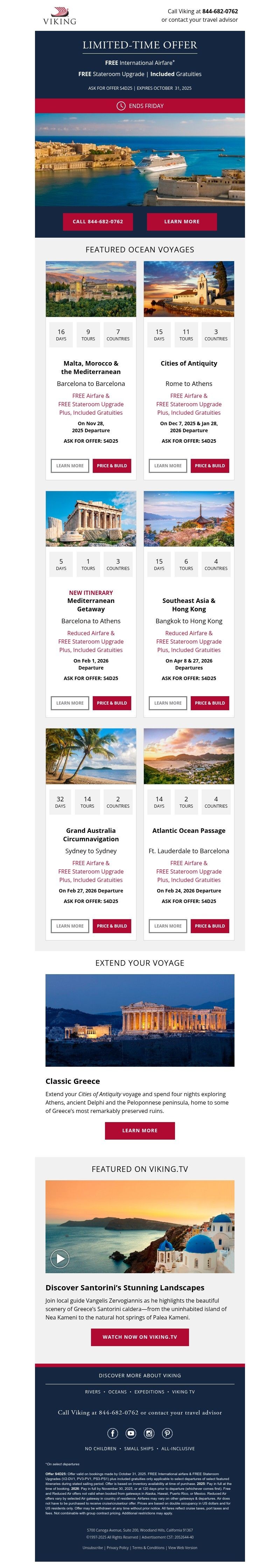
Task: Open Viking's Pinterest board
Action: (x=167, y=1433)
